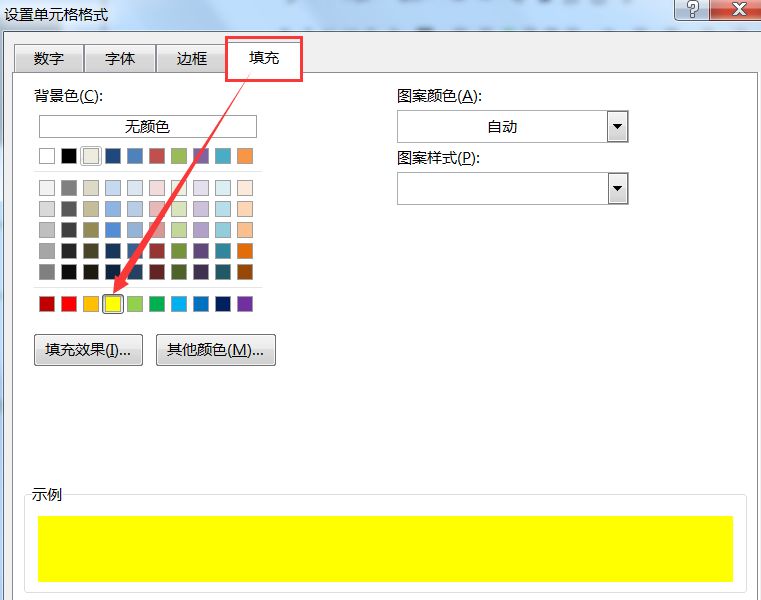The height and width of the screenshot is (600, 761).
Task: Choose the darkest maroon red shade swatch
Action: [x=157, y=272]
